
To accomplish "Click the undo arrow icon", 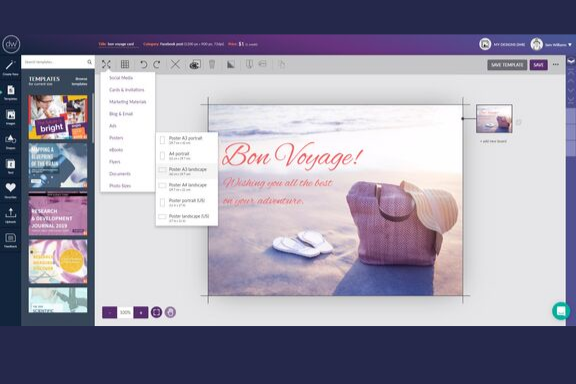I will click(143, 64).
